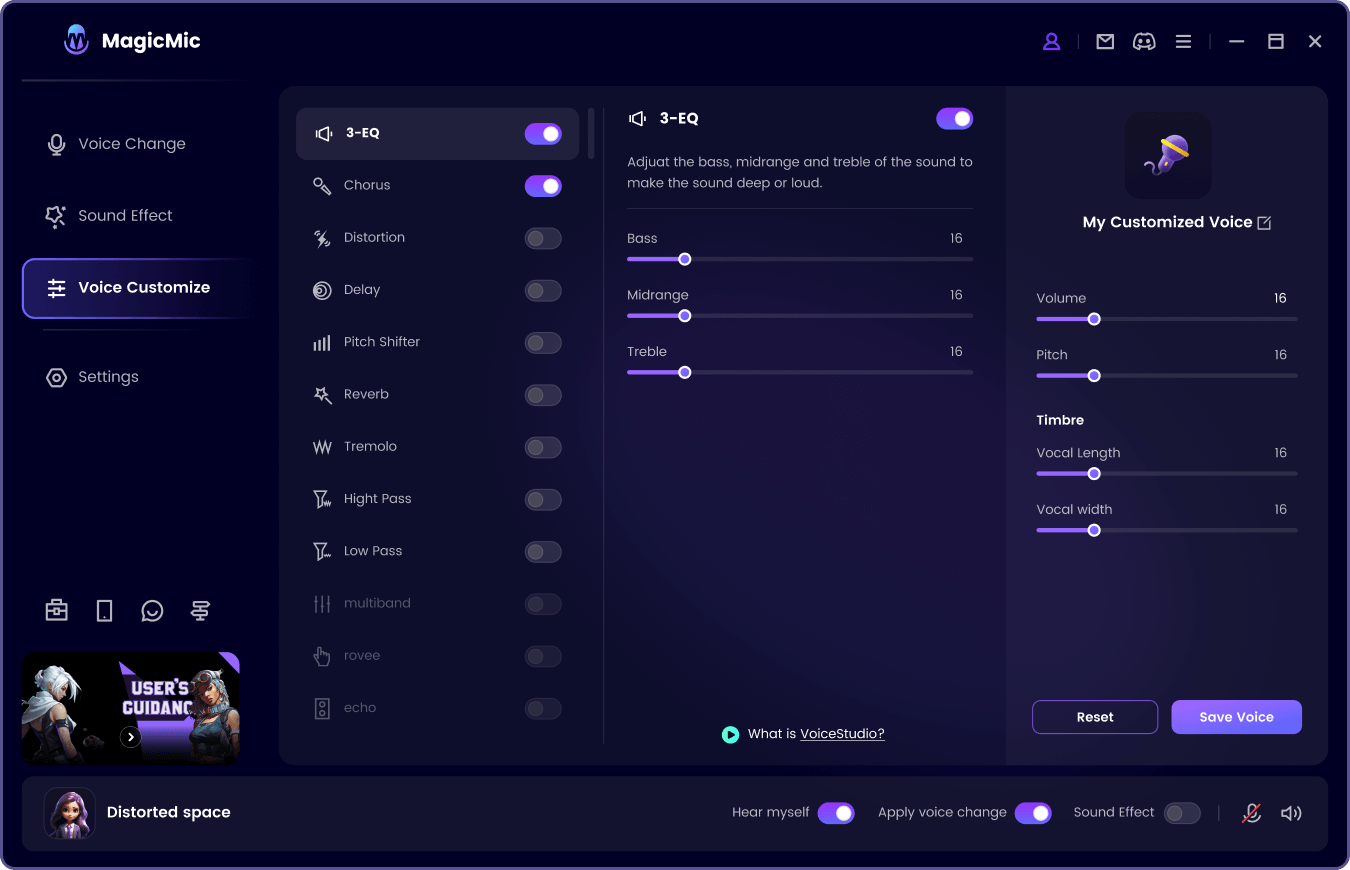
Task: Click the muted microphone icon
Action: coord(1251,813)
